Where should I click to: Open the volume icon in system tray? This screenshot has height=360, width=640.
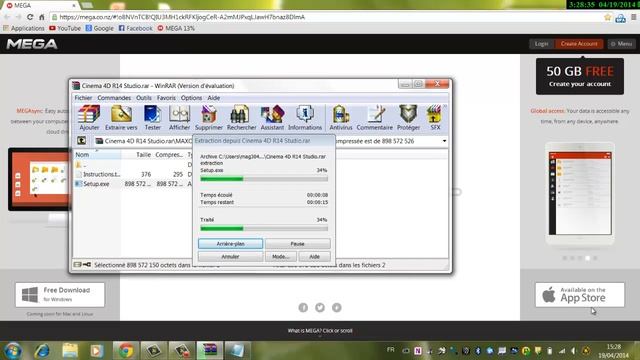573,351
